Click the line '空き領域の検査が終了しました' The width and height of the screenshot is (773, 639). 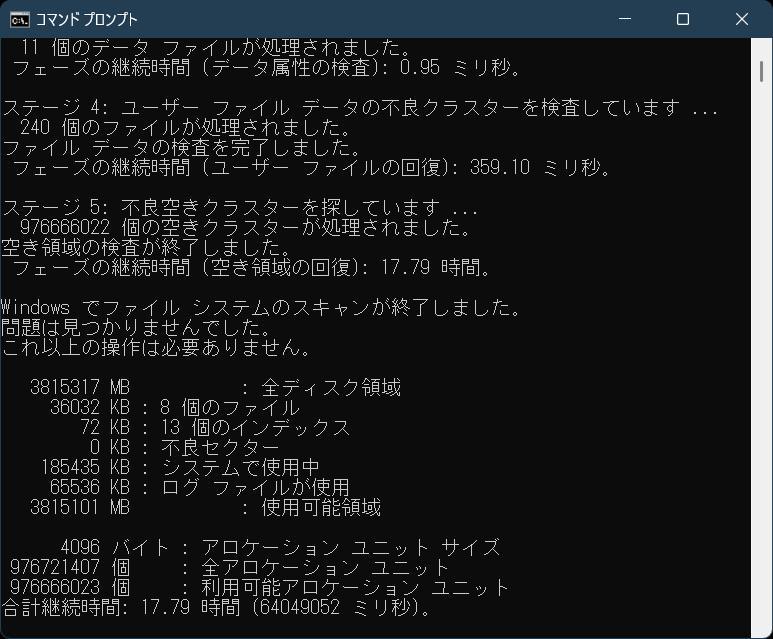145,248
